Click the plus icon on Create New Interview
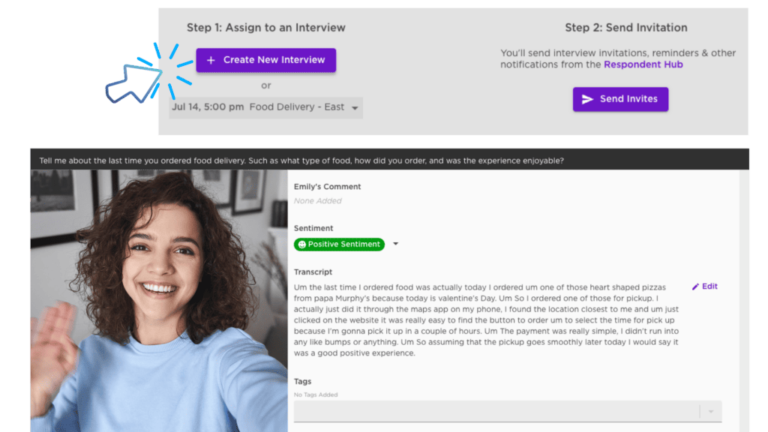768x432 pixels. point(210,60)
